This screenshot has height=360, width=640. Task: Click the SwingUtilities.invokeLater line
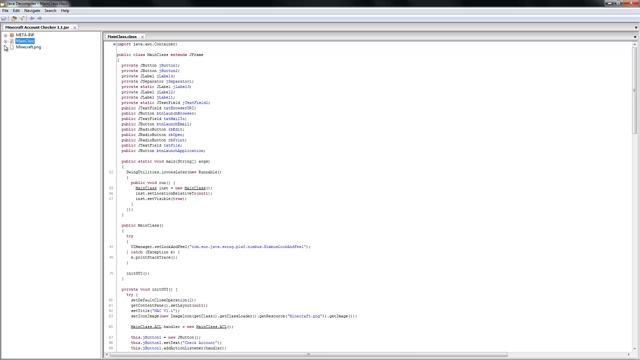174,172
